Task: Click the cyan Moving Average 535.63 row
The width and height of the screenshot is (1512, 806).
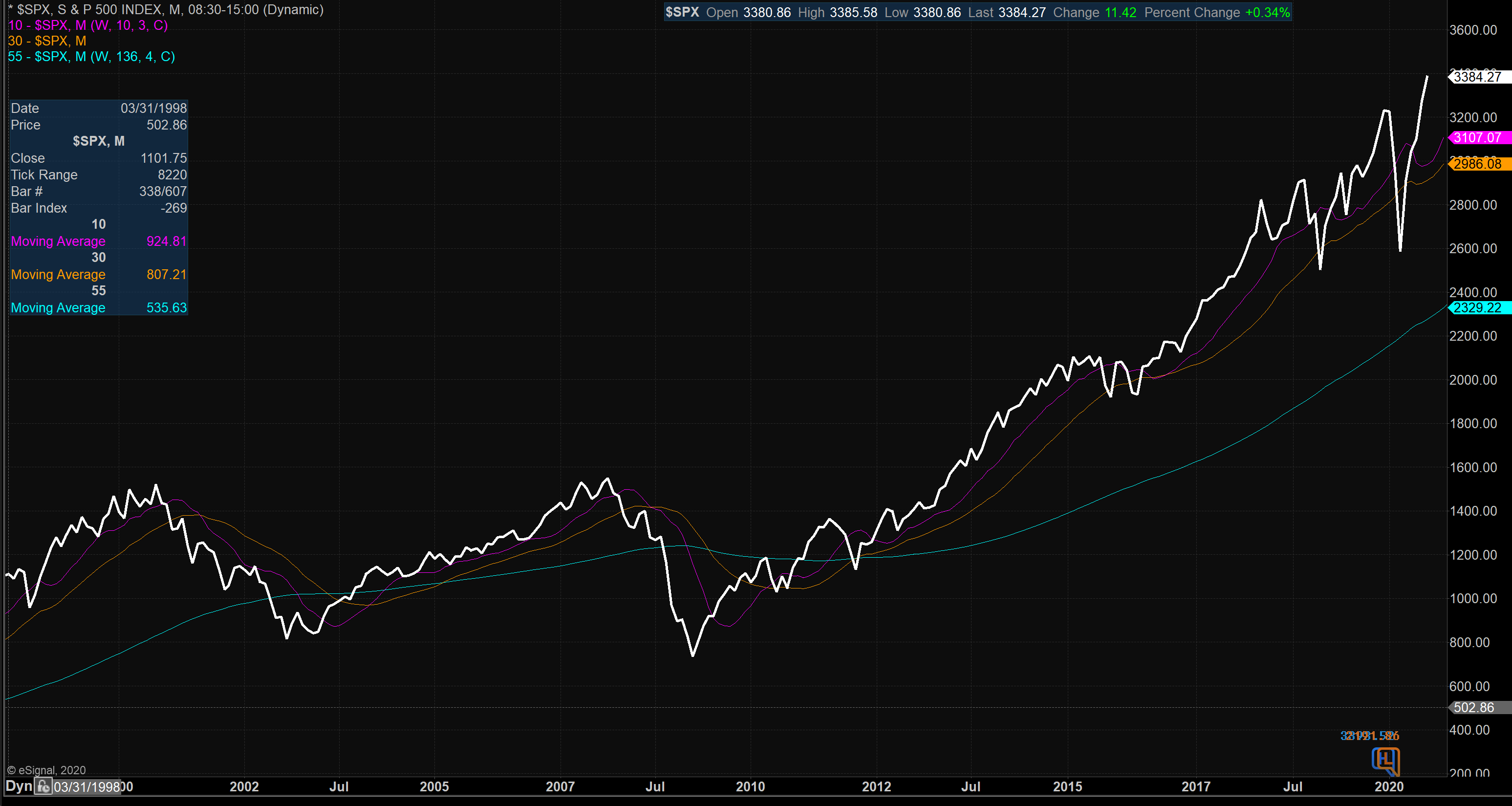Action: coord(99,307)
